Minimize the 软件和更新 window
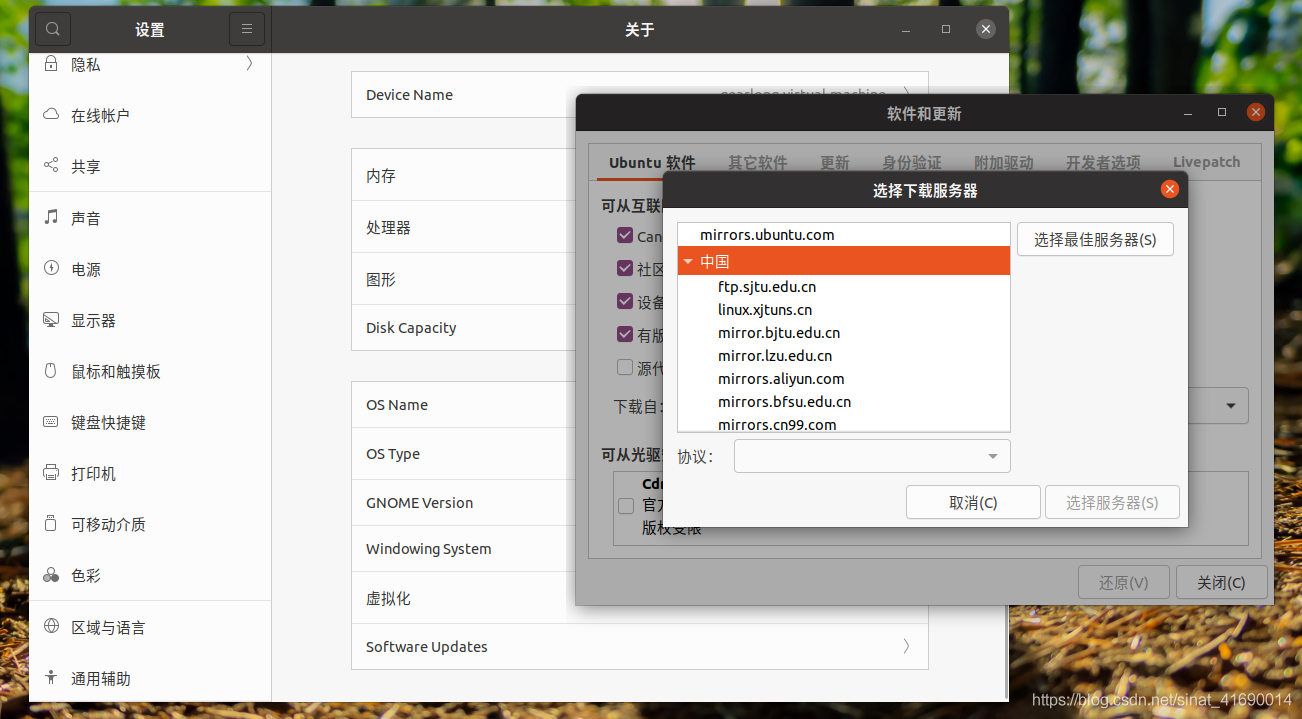This screenshot has height=719, width=1302. [1187, 113]
